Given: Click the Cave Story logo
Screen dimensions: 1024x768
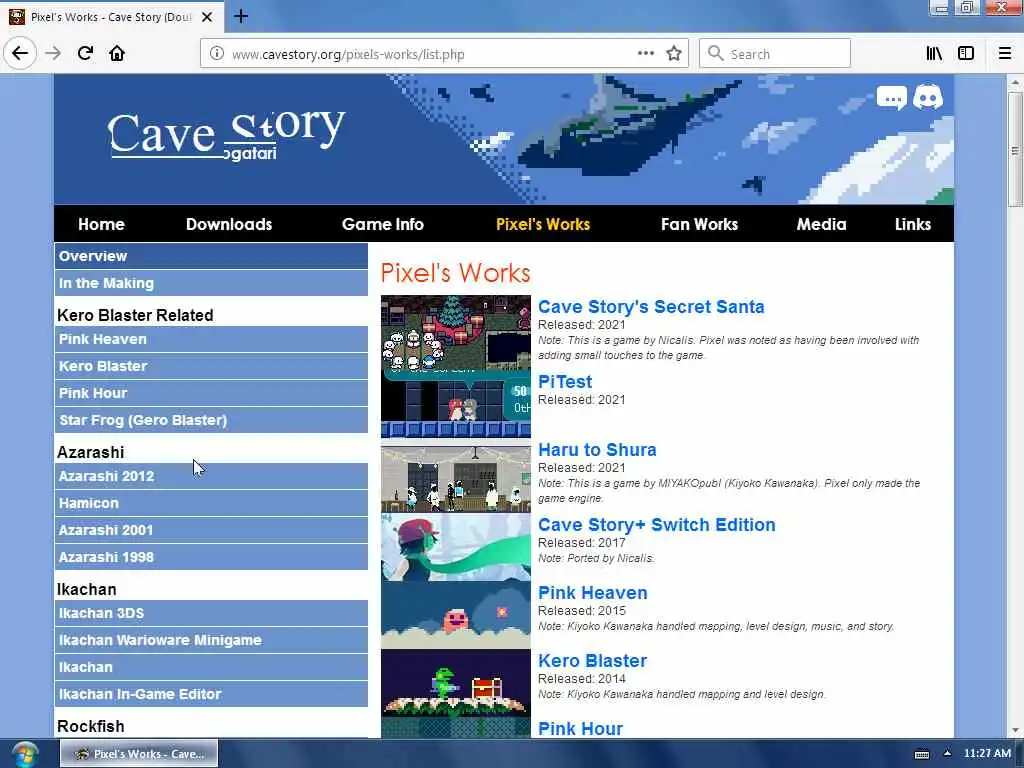Looking at the screenshot, I should click(x=226, y=135).
